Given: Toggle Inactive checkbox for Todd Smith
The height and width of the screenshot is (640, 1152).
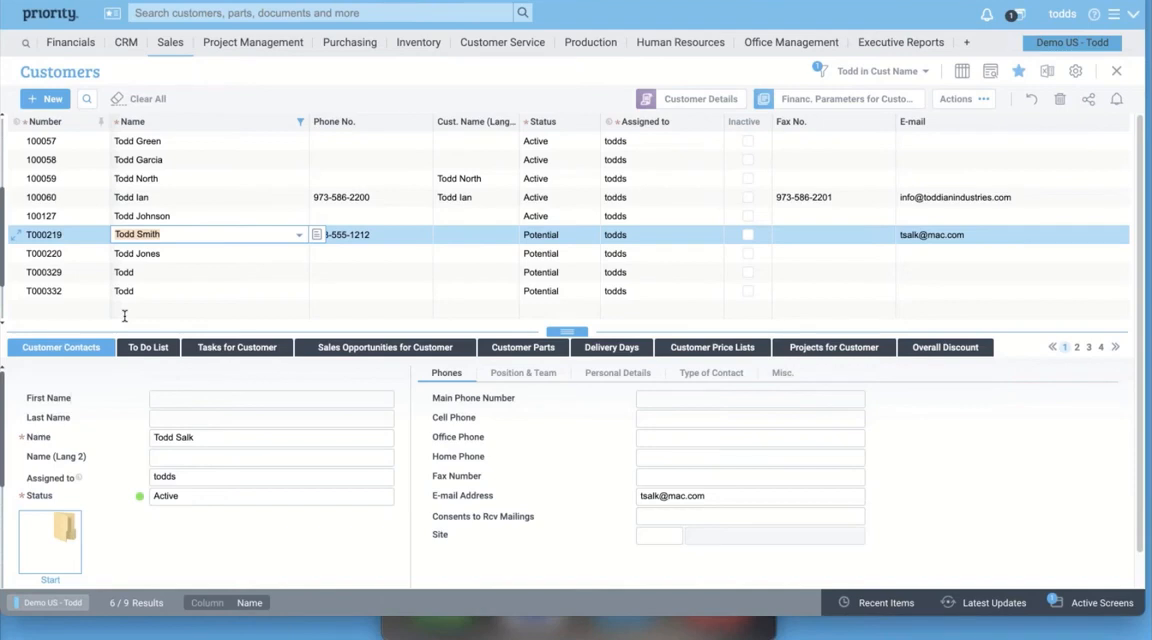Looking at the screenshot, I should 747,234.
